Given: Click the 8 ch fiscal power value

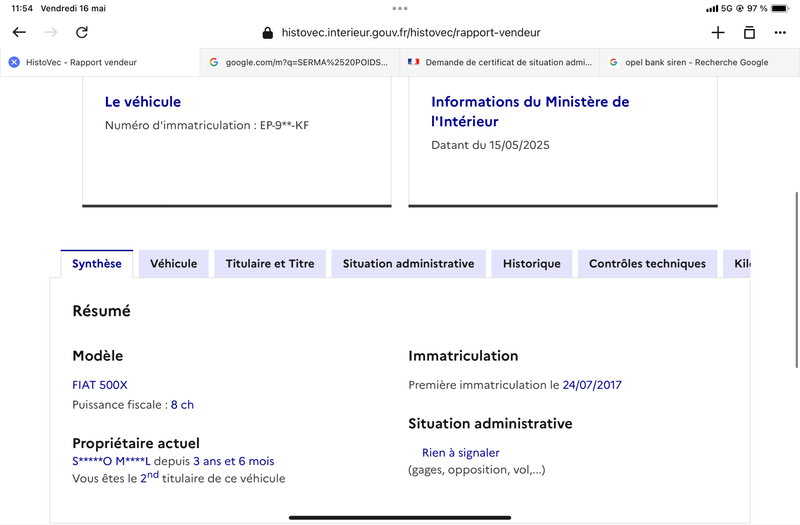Looking at the screenshot, I should click(x=182, y=405).
